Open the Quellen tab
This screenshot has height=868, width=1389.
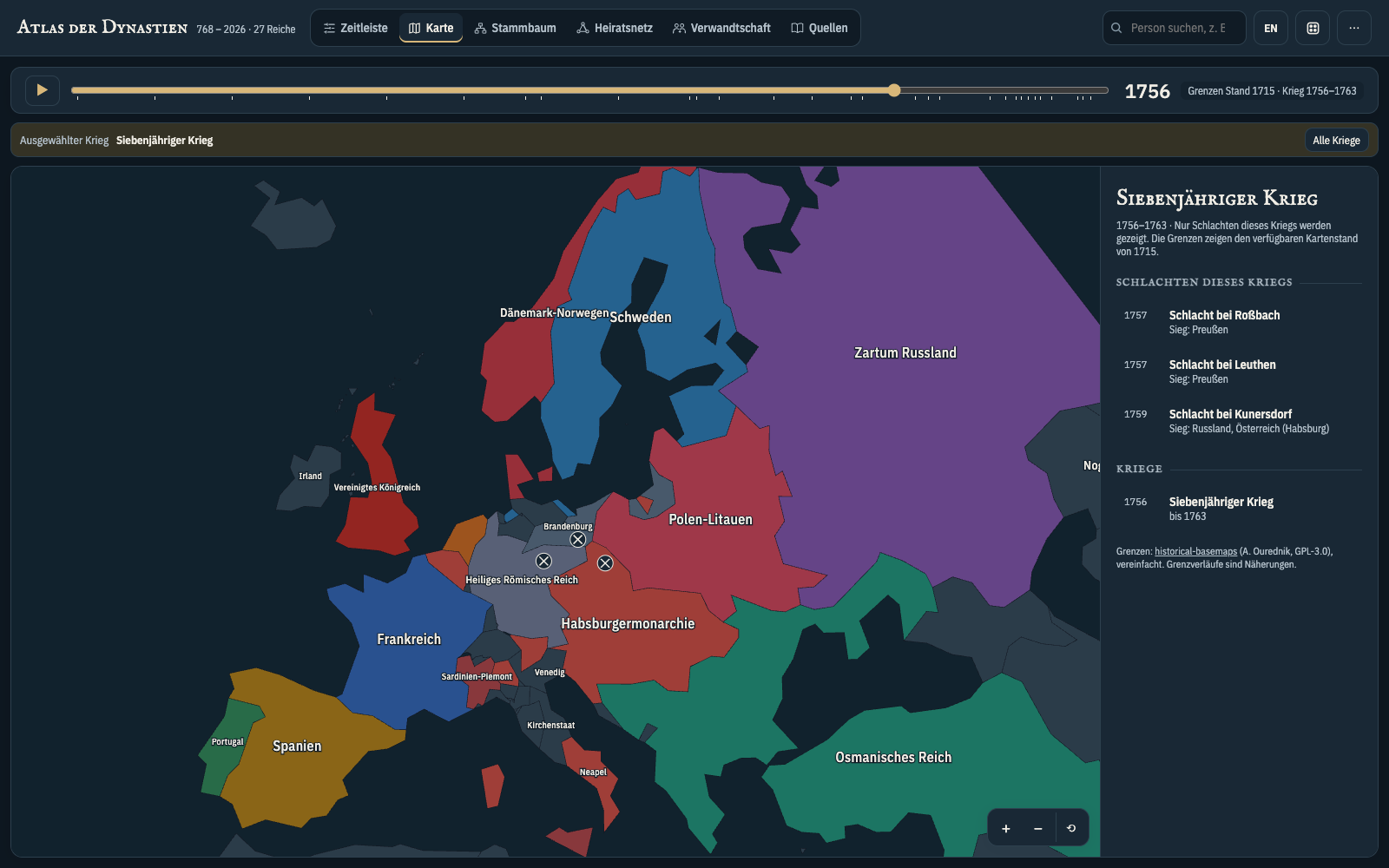pos(820,28)
